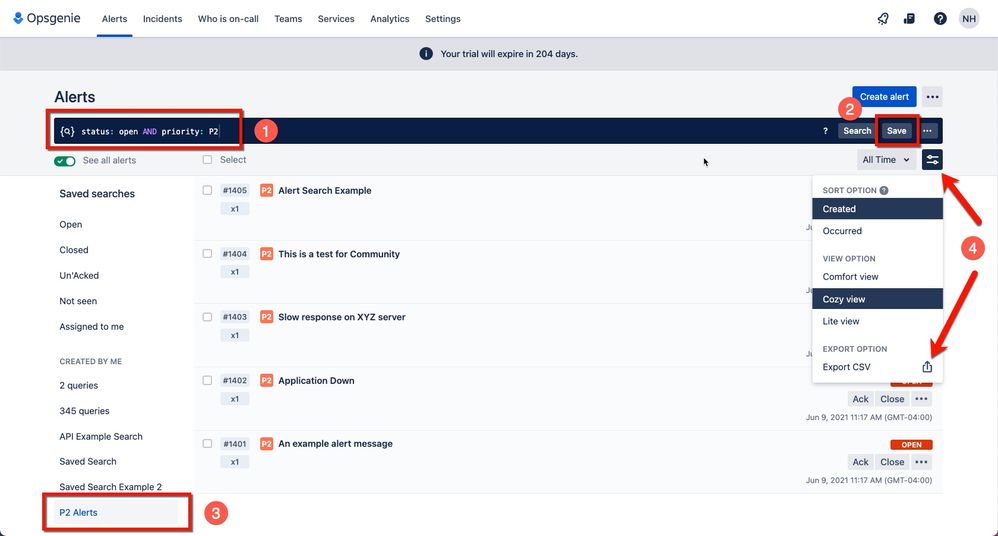Open API Example Search
Viewport: 998px width, 536px height.
101,437
